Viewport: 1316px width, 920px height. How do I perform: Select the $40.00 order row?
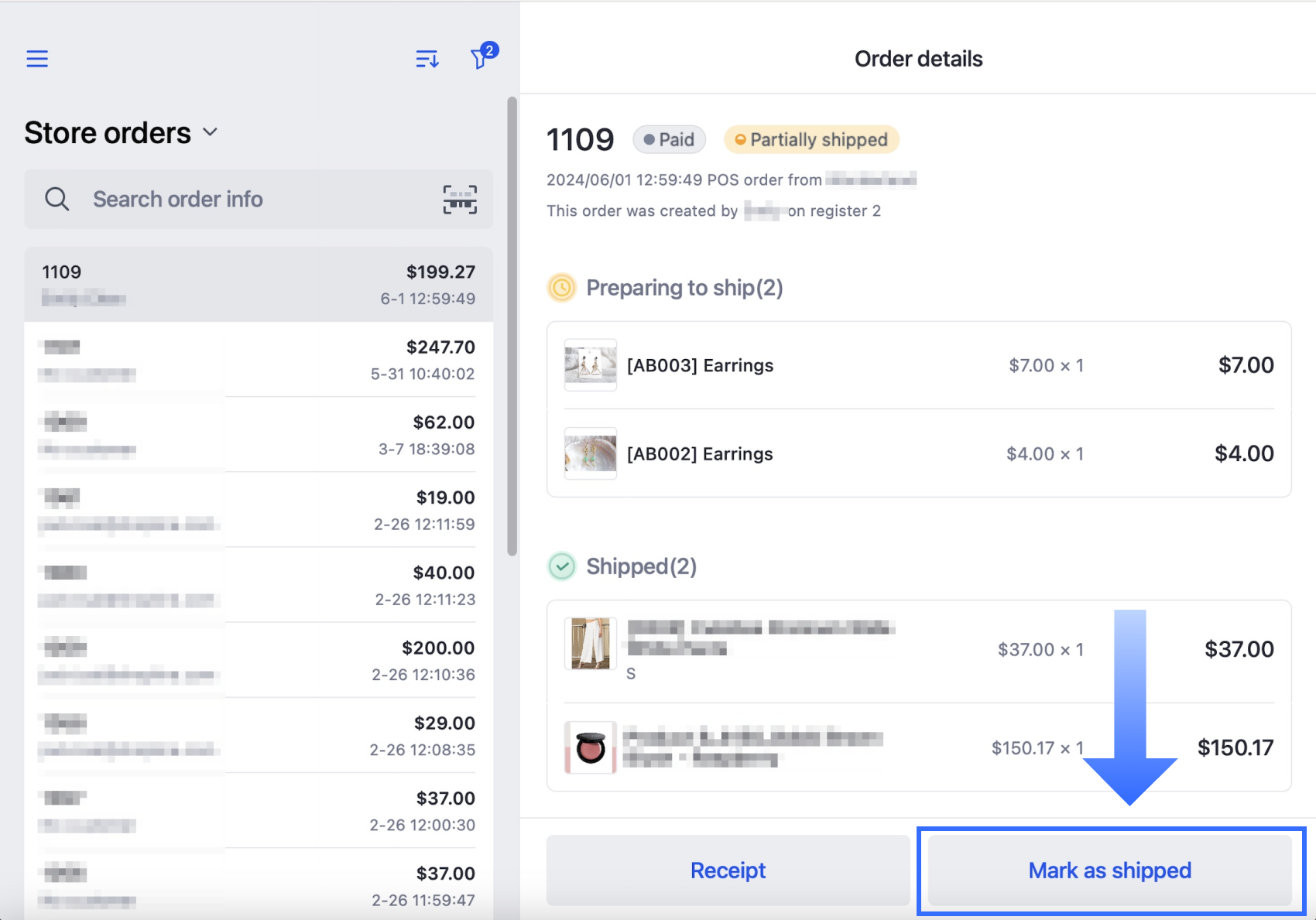pyautogui.click(x=259, y=585)
